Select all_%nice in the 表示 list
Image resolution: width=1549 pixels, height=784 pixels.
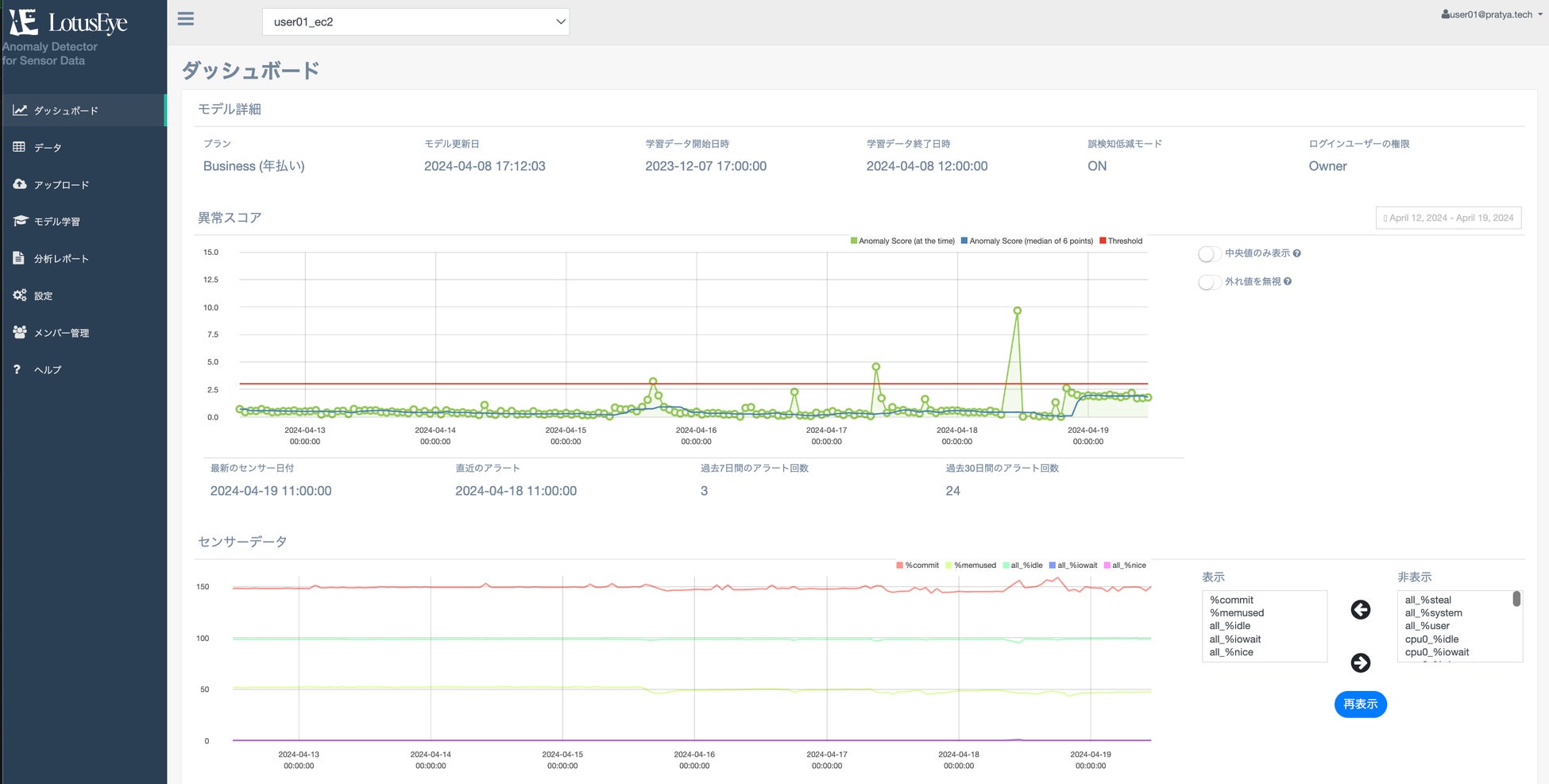point(1264,652)
